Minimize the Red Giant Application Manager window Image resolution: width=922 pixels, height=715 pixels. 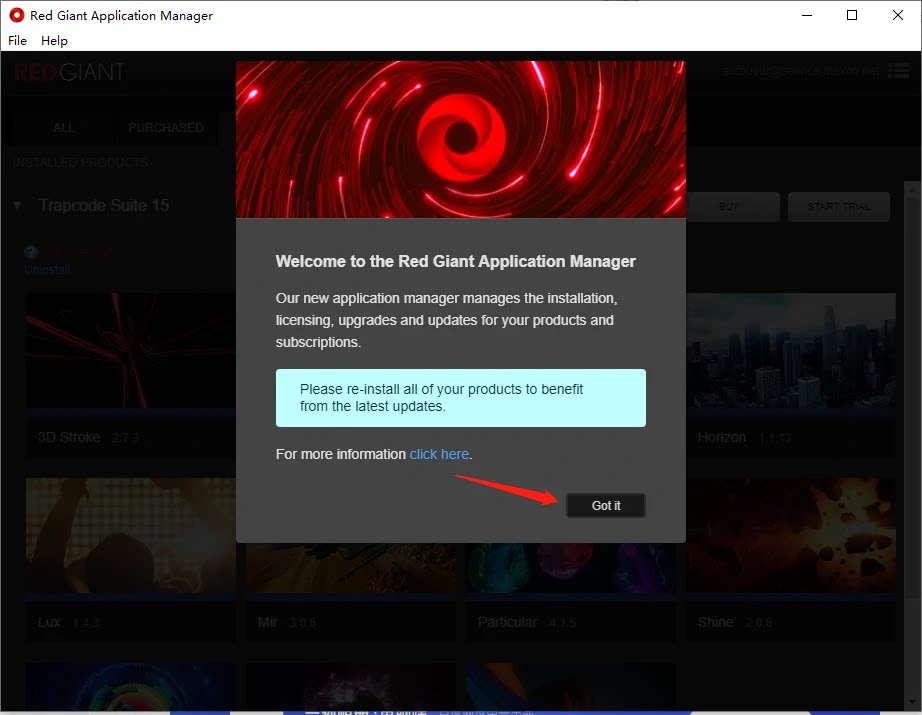(807, 15)
